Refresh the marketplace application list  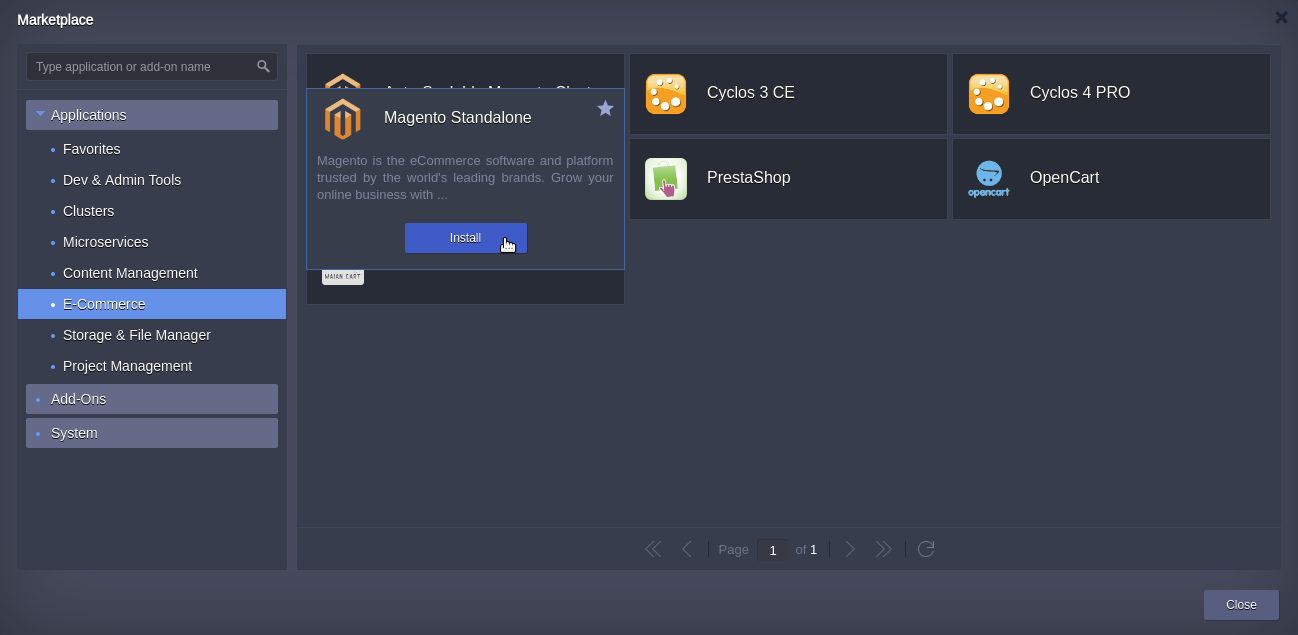(926, 549)
